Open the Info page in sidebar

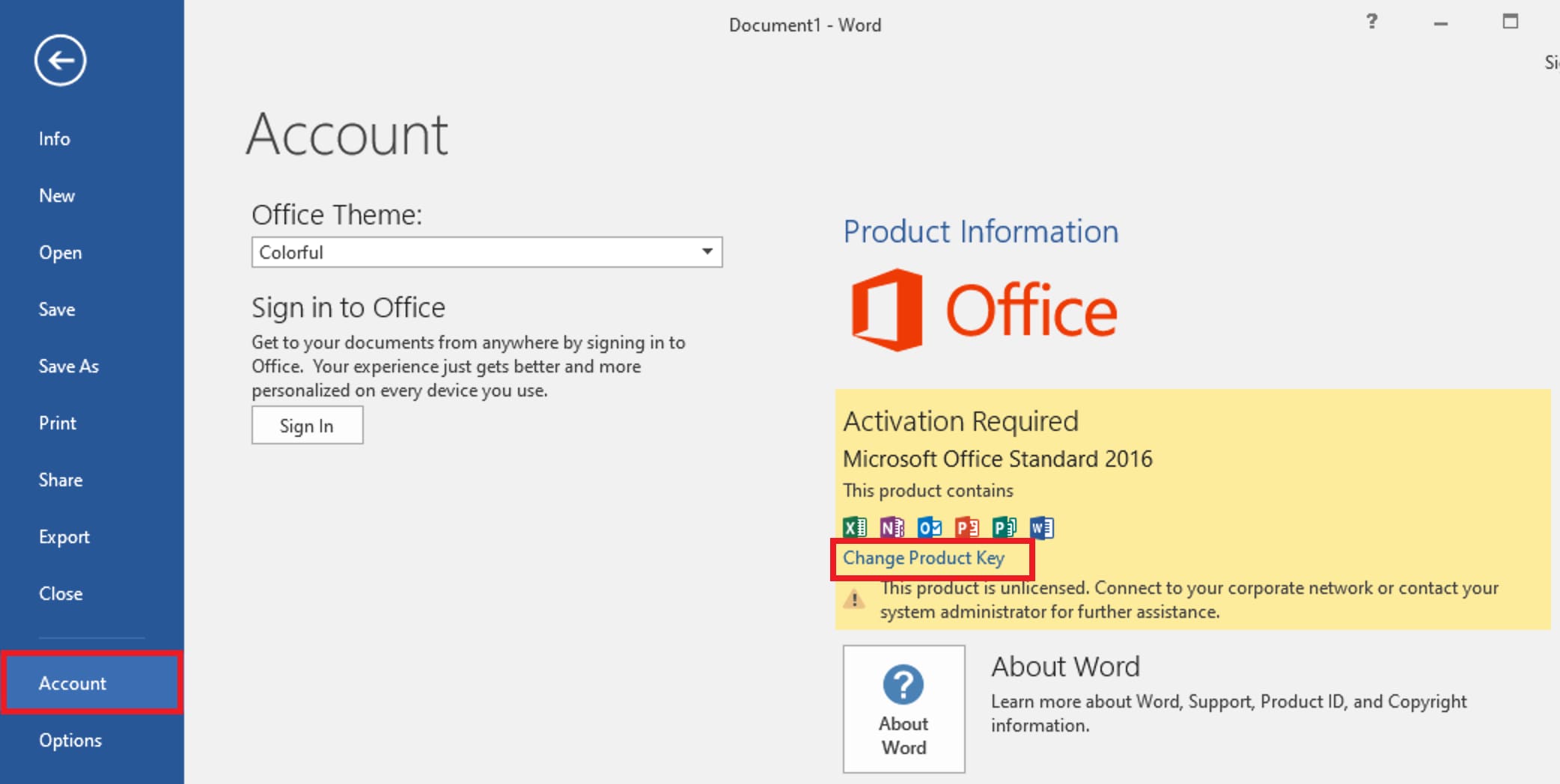(x=55, y=139)
